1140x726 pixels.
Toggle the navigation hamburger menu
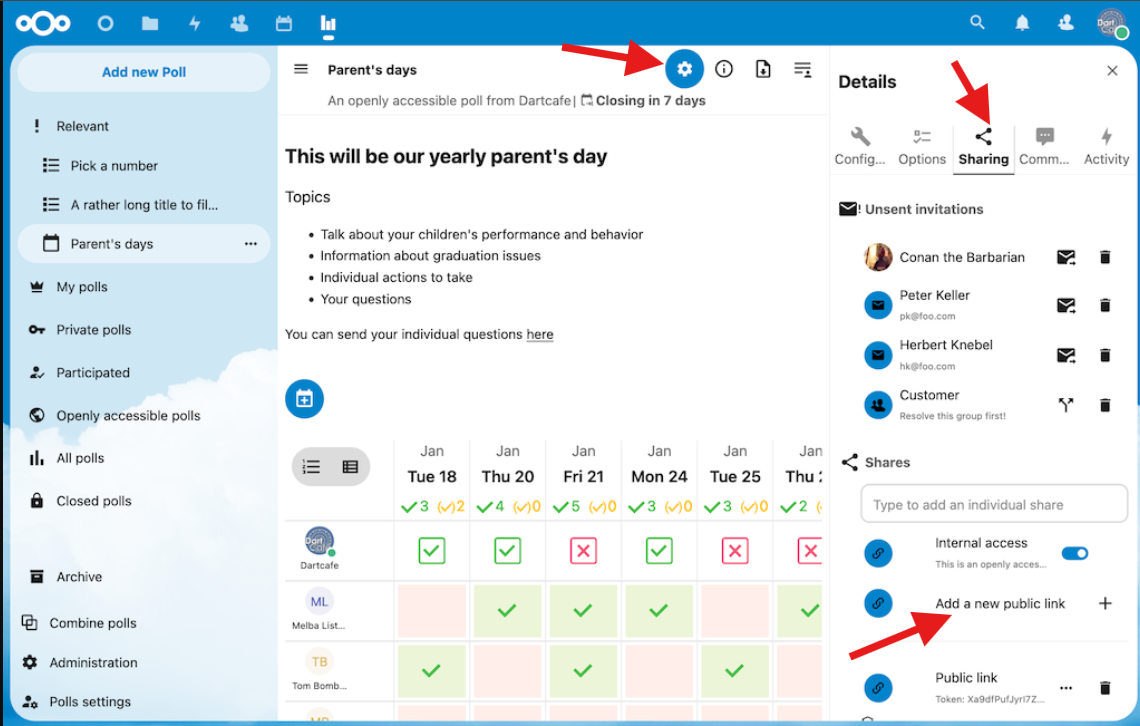click(x=301, y=69)
